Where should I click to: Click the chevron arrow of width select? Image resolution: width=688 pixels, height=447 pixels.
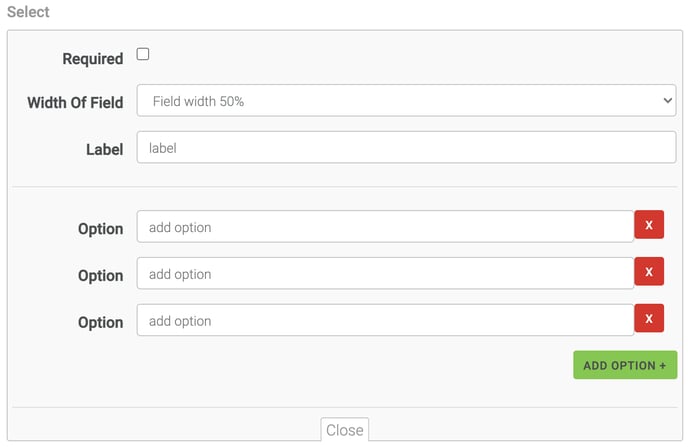(x=667, y=101)
